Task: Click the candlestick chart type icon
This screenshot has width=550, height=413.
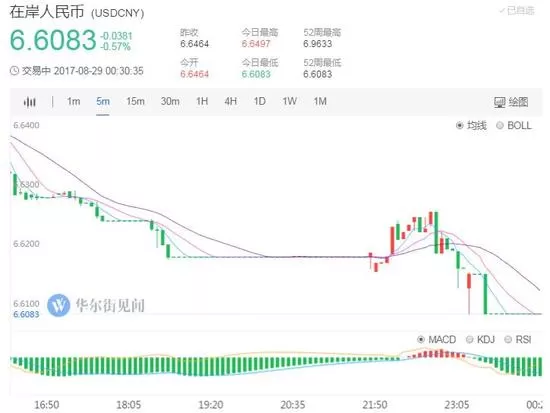Action: tap(30, 102)
